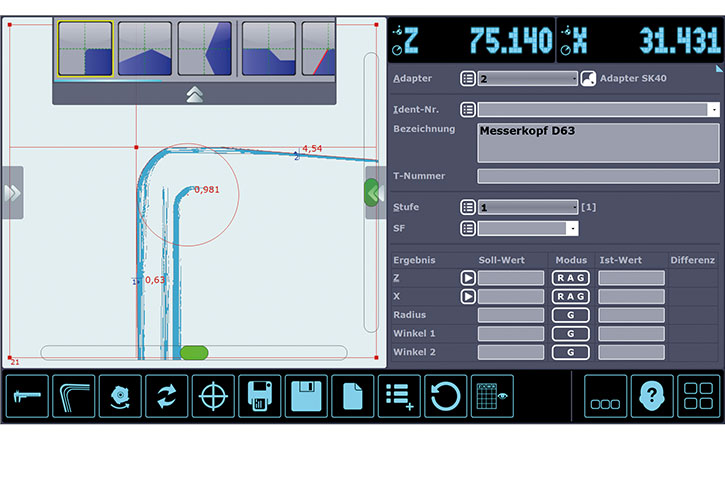Select the pointed peak edge shape thumbnail
This screenshot has width=725, height=480.
coord(145,49)
